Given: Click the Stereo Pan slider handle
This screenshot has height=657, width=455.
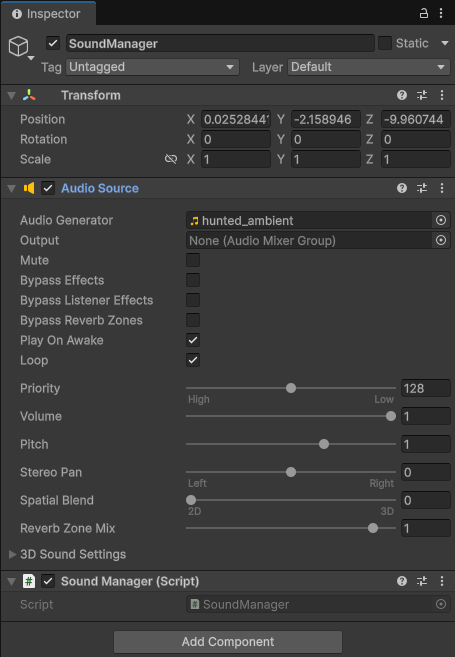Looking at the screenshot, I should tap(291, 472).
